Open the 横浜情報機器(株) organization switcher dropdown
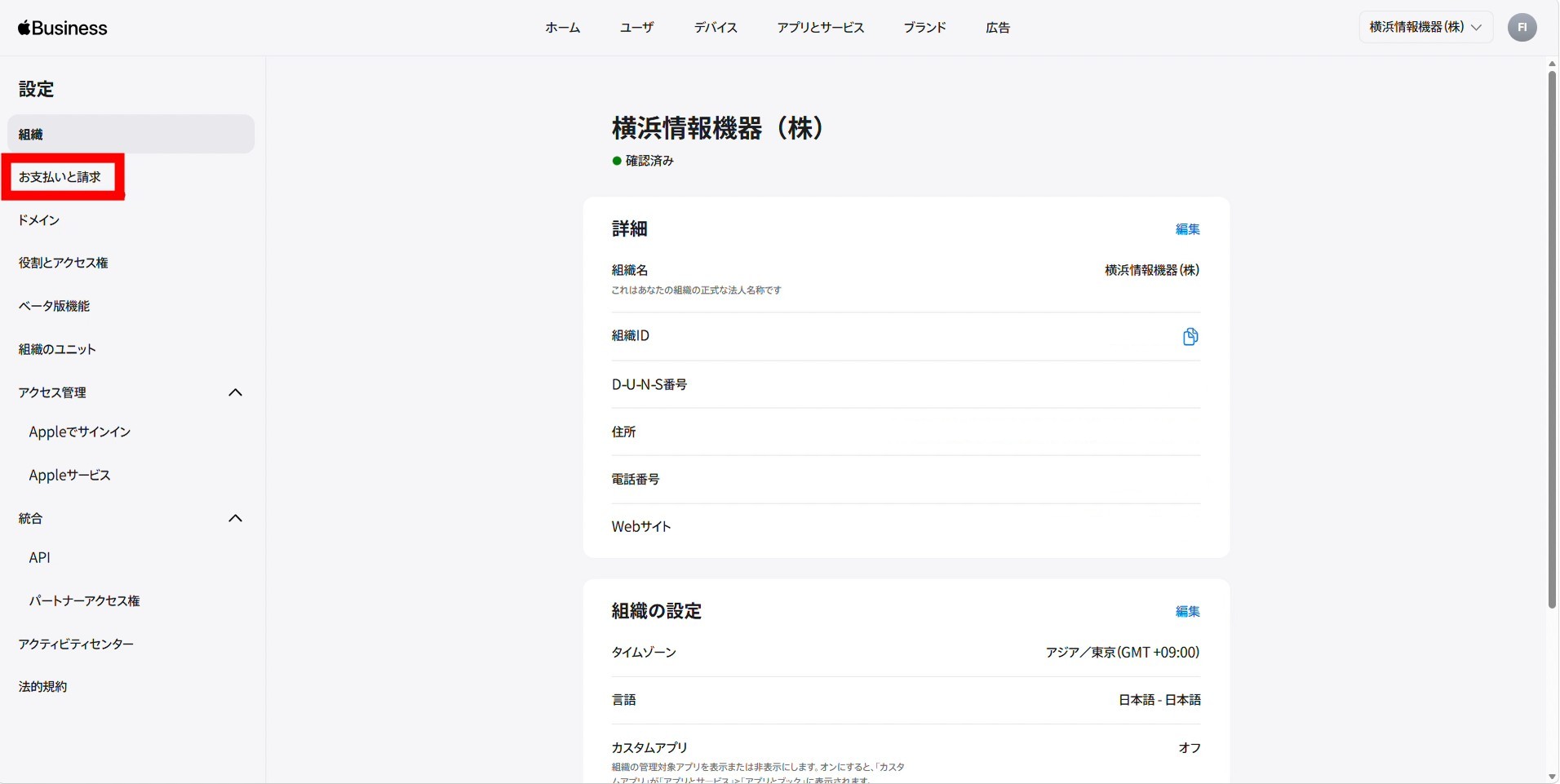The height and width of the screenshot is (784, 1560). 1425,27
